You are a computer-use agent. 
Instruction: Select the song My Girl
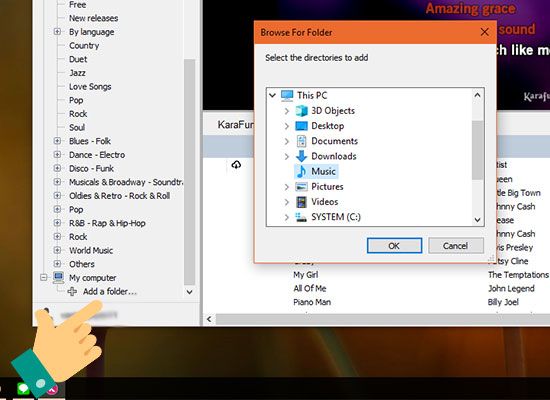(x=306, y=275)
